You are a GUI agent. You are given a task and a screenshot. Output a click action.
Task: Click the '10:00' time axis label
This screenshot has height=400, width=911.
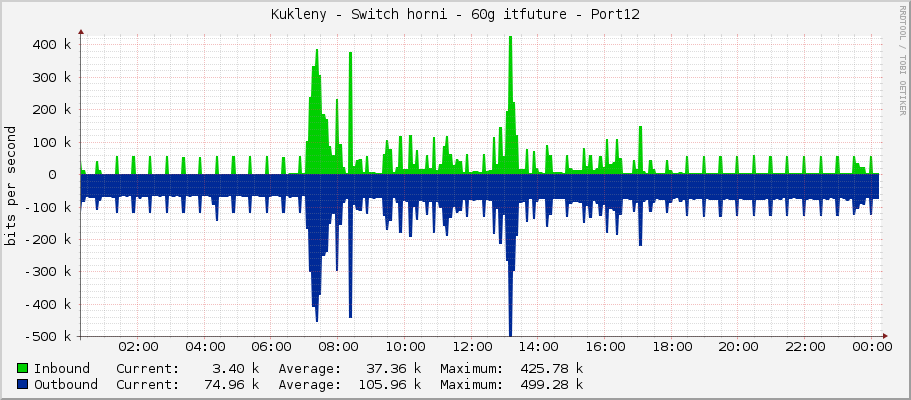(x=405, y=347)
